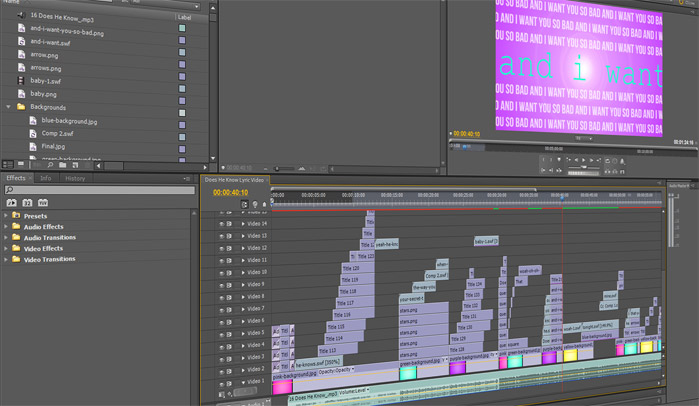Click Set Display Style icon under Video 1
699x406 pixels.
click(x=222, y=394)
